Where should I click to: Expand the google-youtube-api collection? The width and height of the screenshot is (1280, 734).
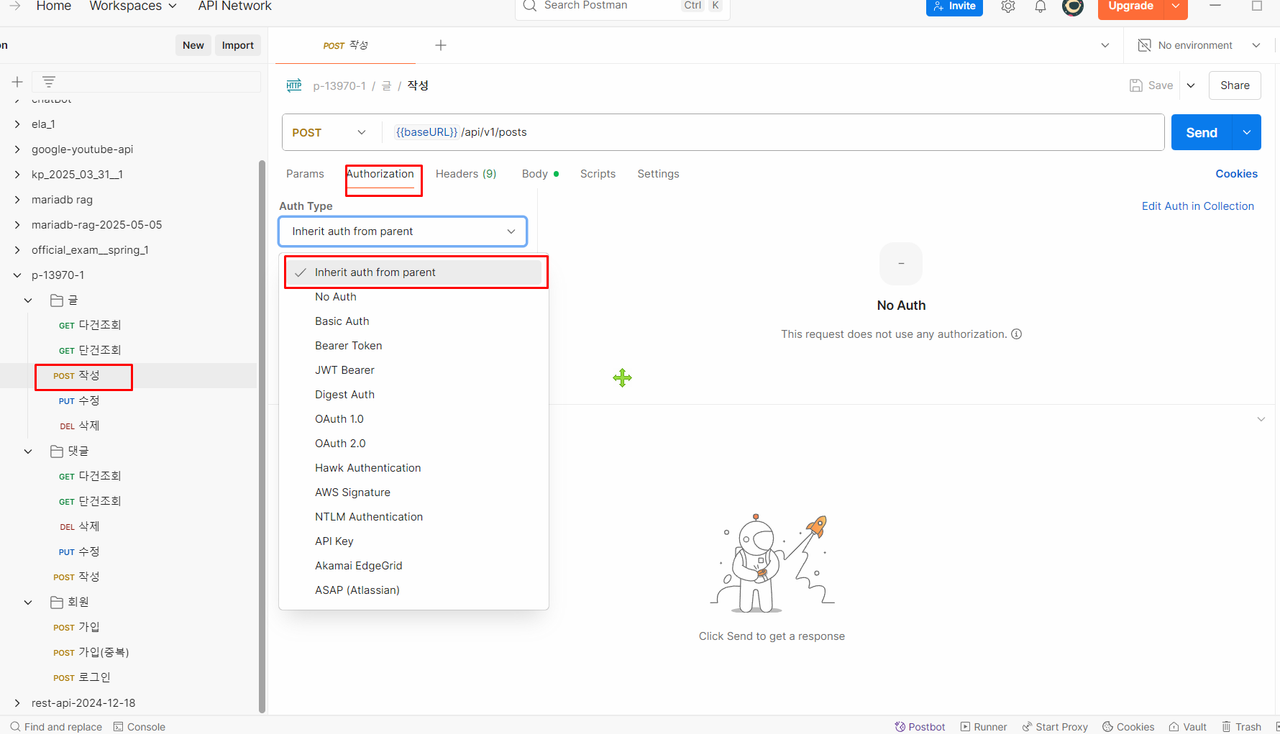[17, 149]
